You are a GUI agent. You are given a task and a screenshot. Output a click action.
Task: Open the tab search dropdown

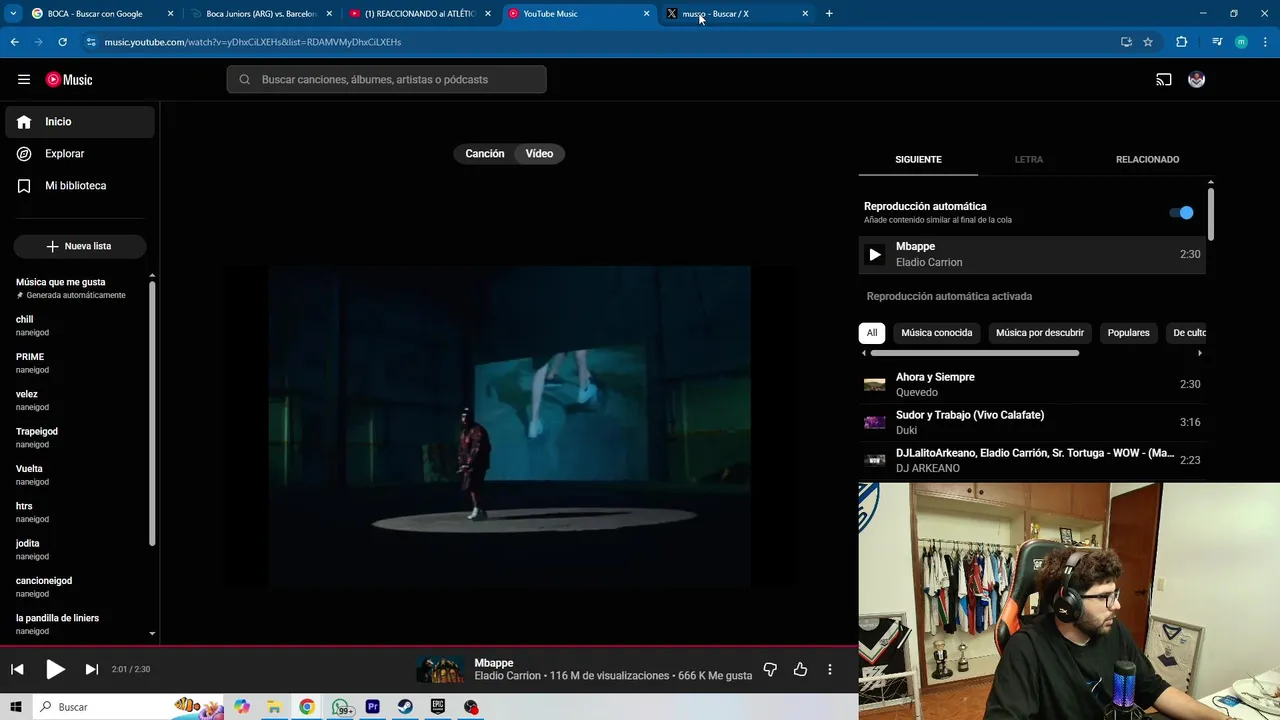pyautogui.click(x=13, y=13)
